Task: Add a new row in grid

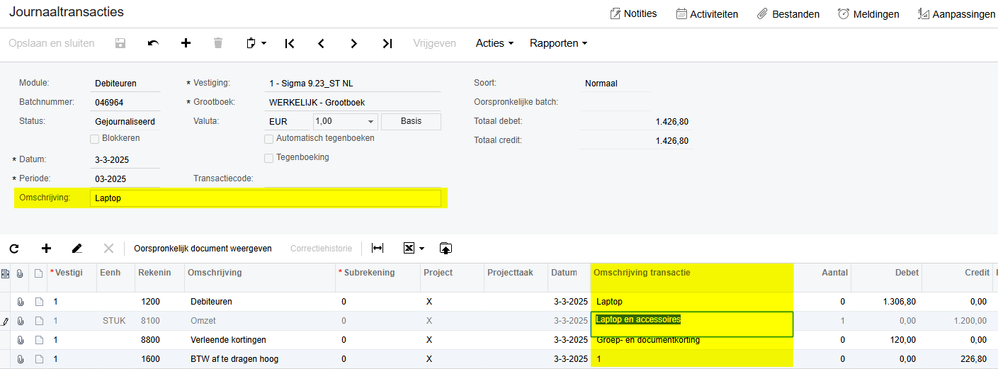Action: [46, 248]
